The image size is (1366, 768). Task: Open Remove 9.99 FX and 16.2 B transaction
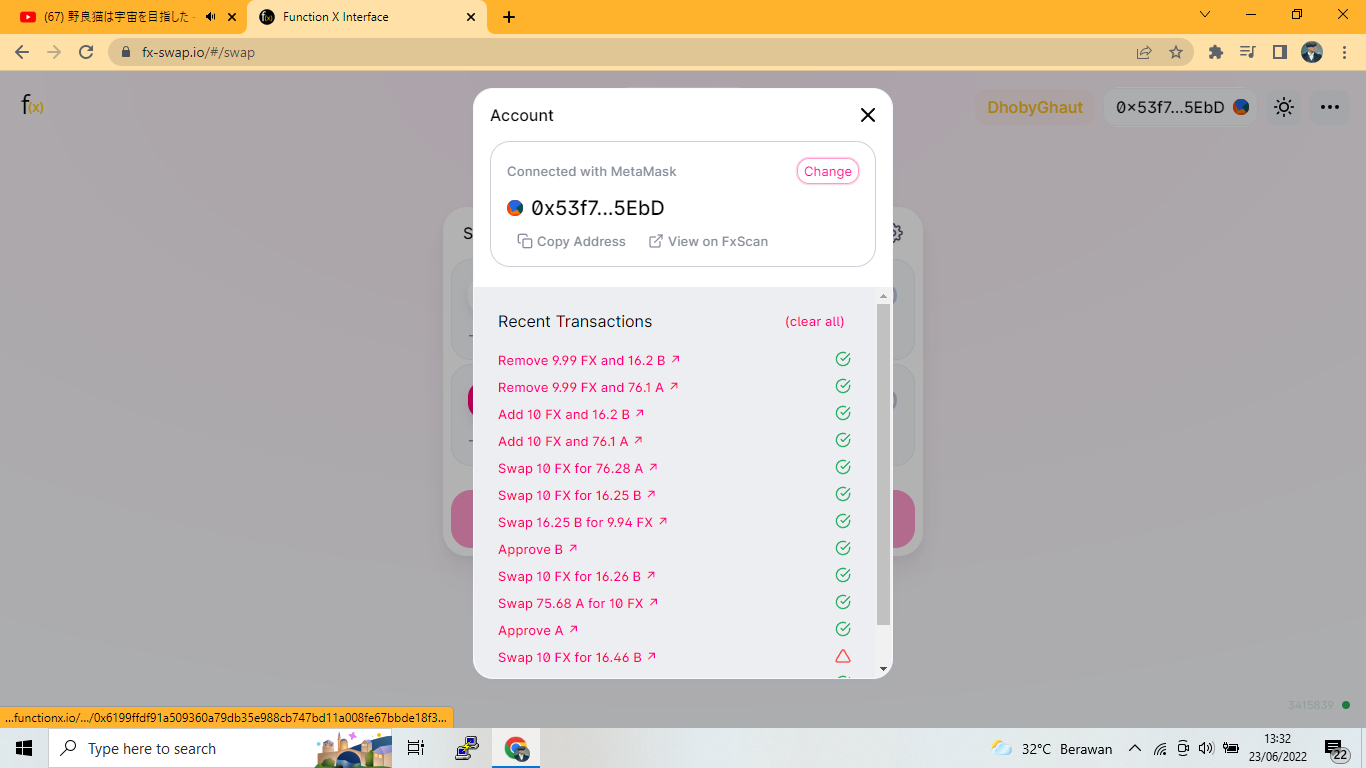(589, 360)
